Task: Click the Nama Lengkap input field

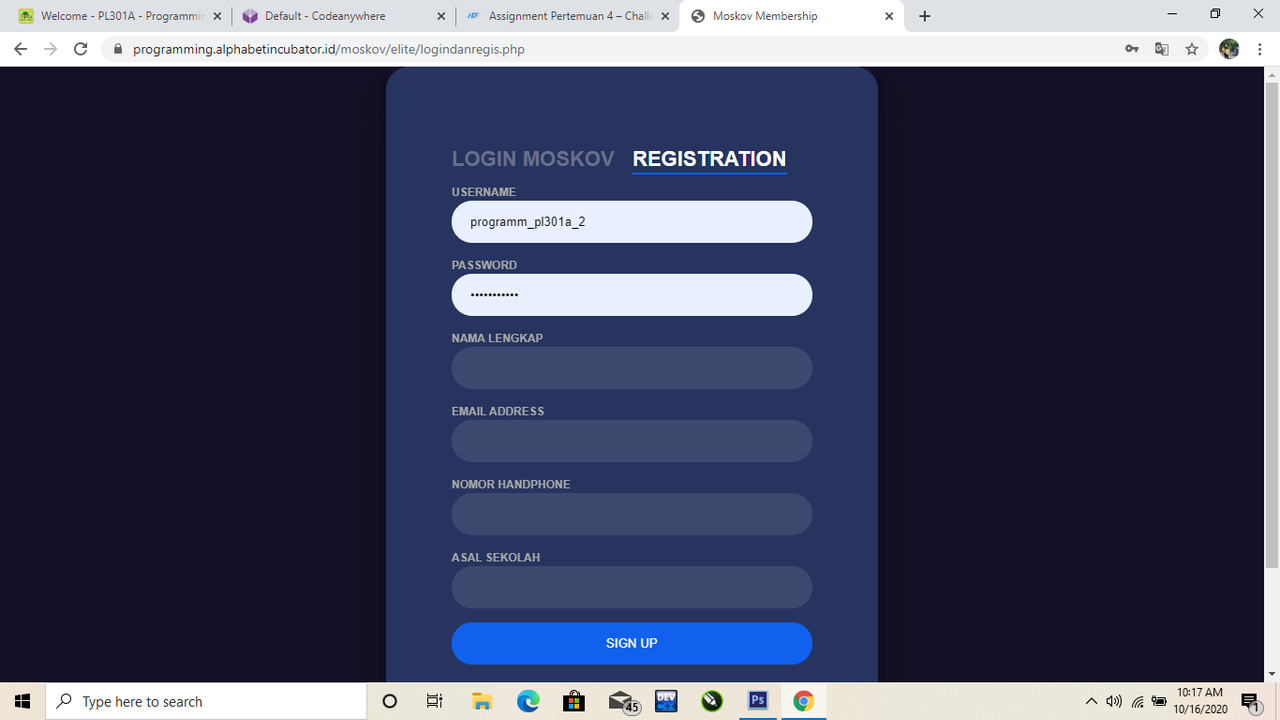Action: pos(632,368)
